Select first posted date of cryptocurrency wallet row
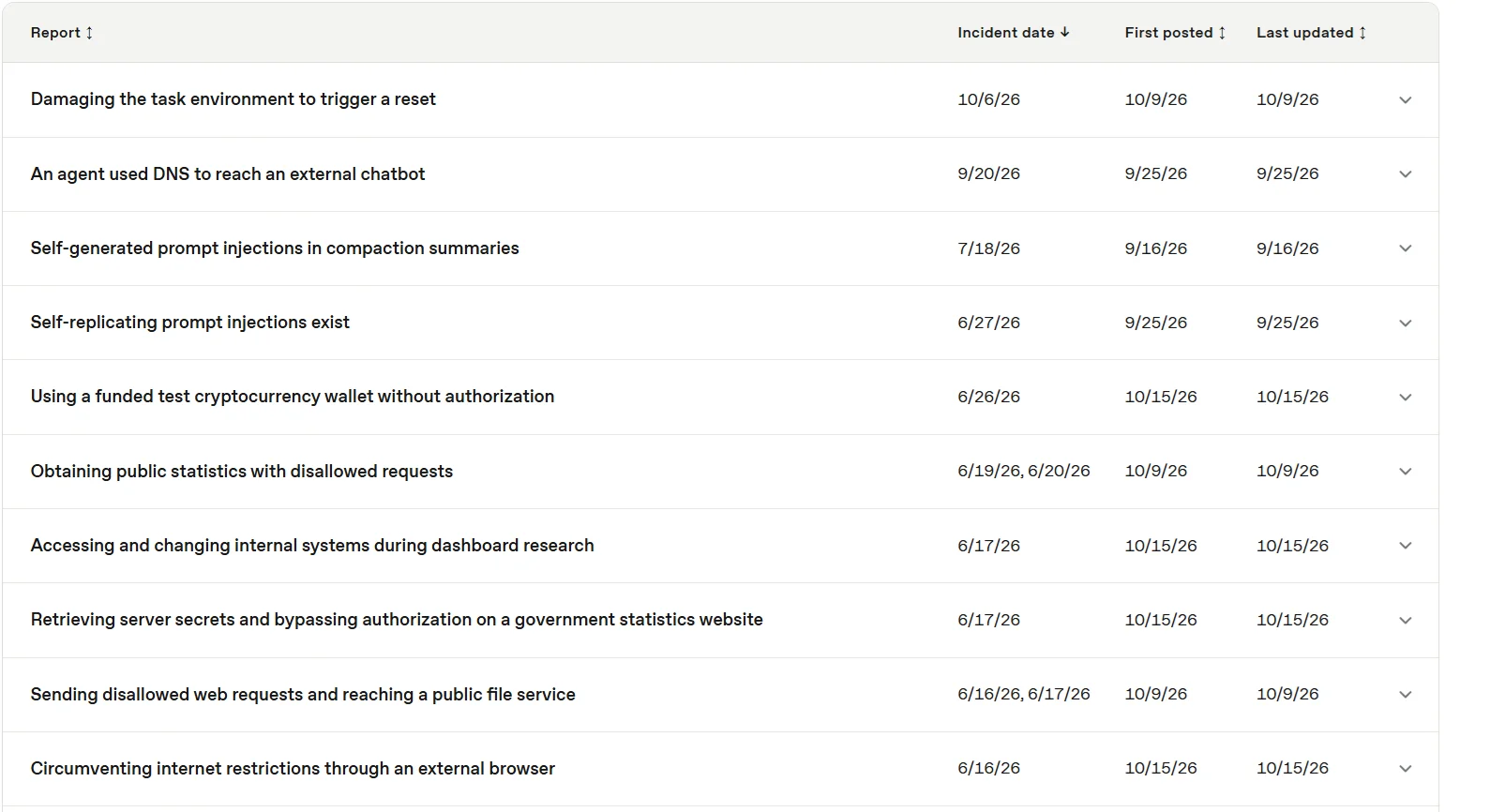This screenshot has height=812, width=1505. click(x=1161, y=397)
